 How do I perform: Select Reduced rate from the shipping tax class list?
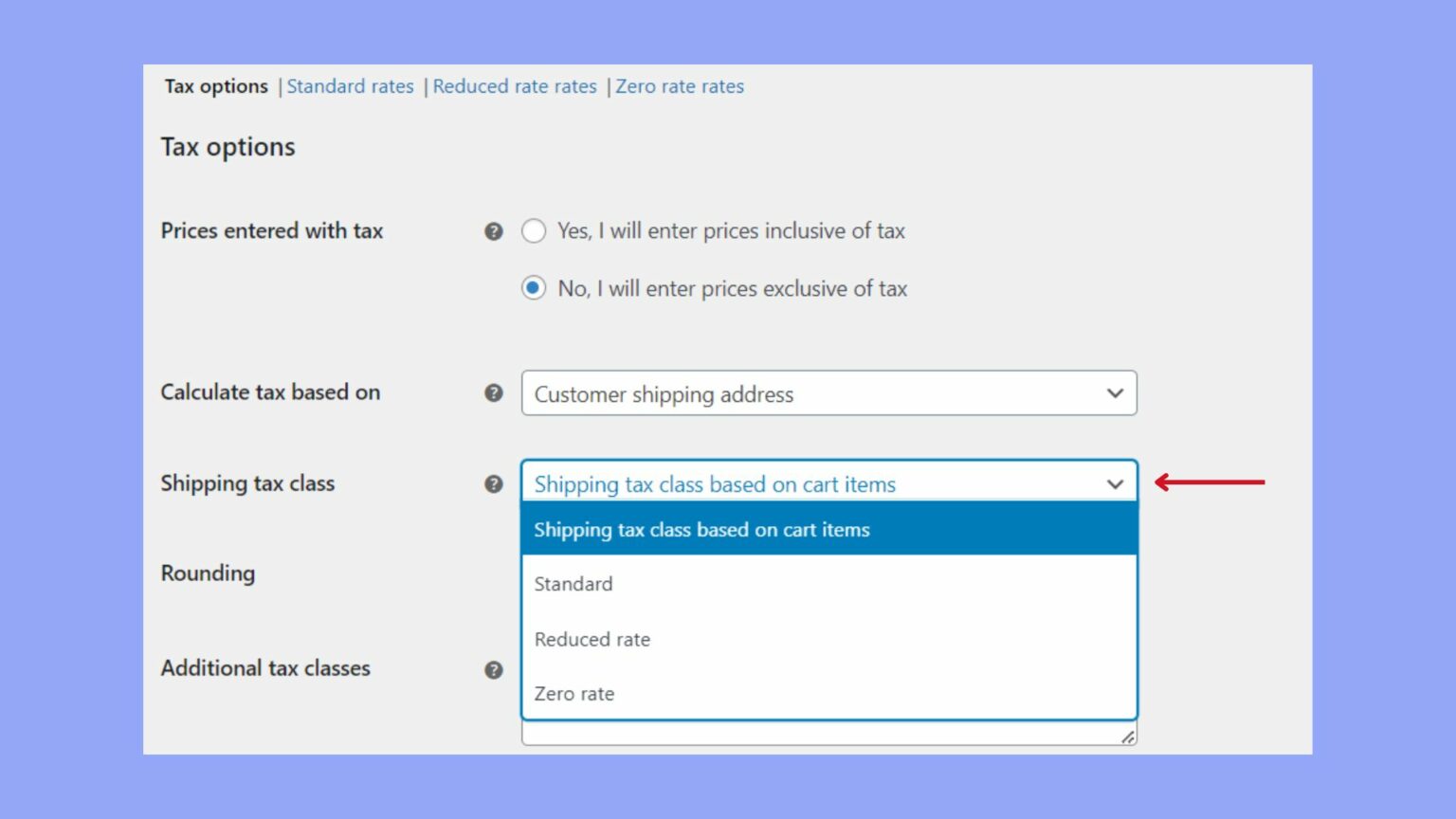592,639
